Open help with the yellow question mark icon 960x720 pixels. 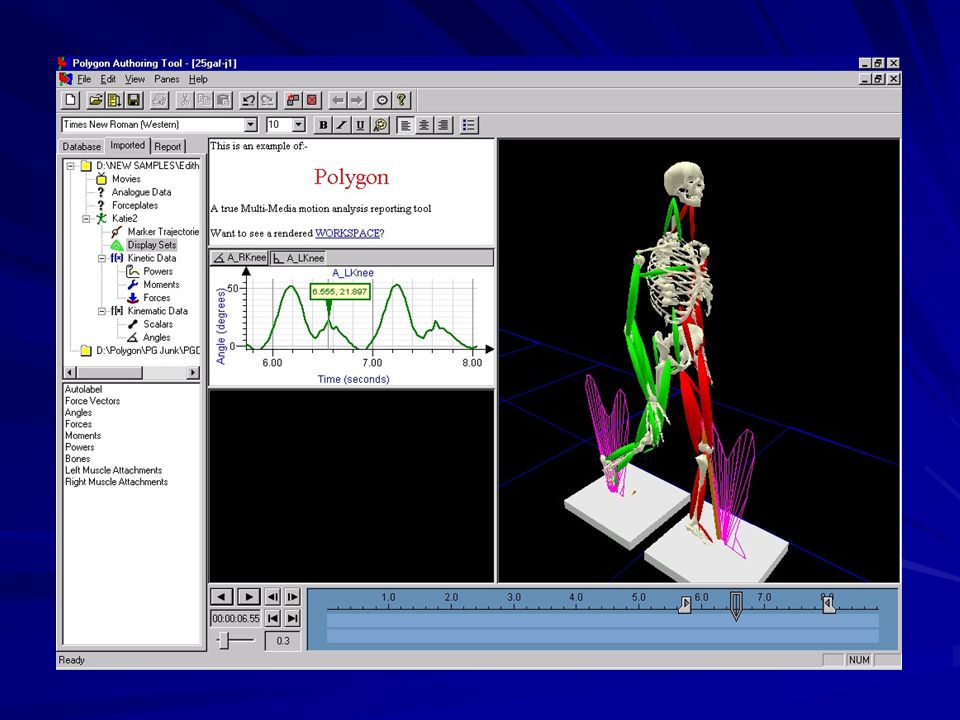[x=401, y=100]
